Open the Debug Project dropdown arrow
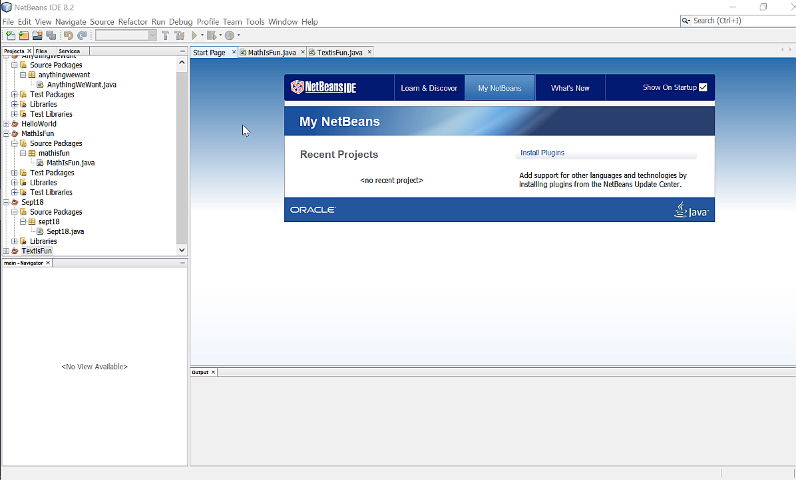Image resolution: width=796 pixels, height=480 pixels. tap(220, 36)
